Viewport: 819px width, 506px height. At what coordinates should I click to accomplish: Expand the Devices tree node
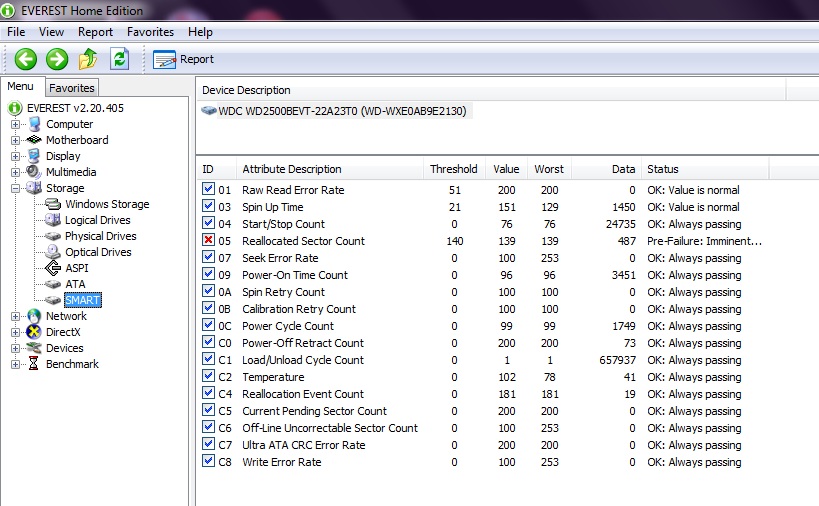point(15,348)
